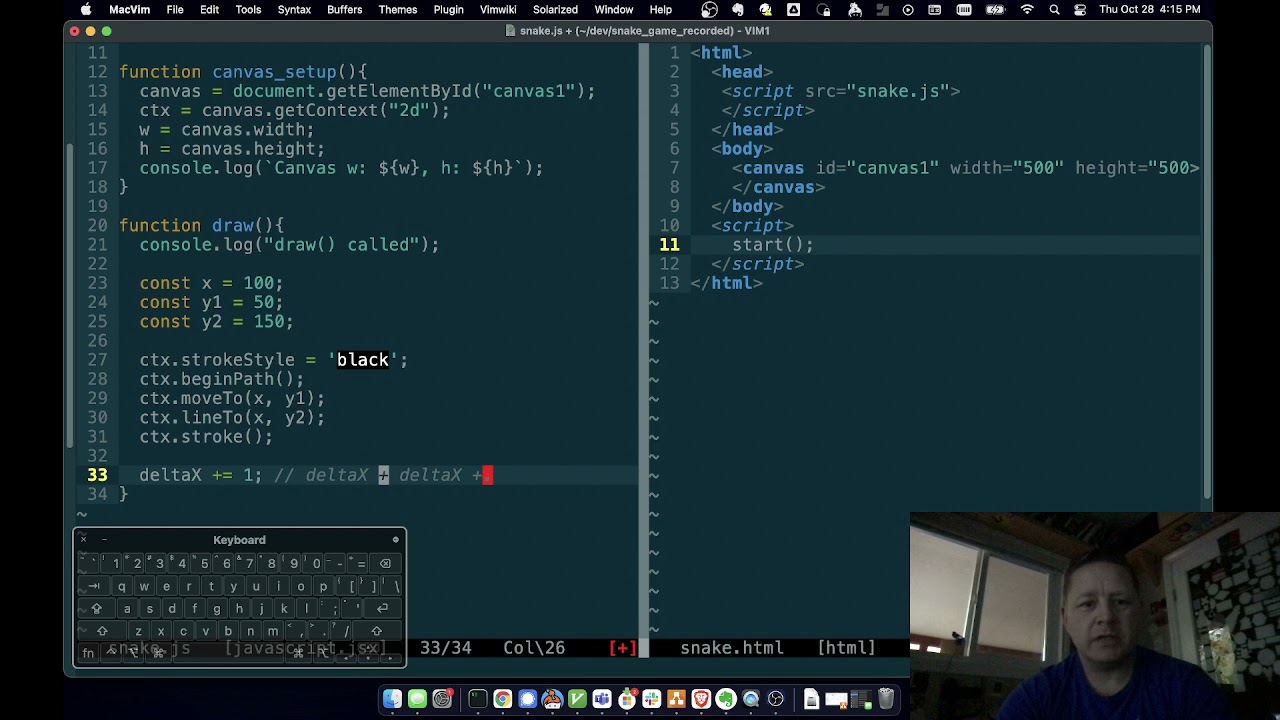The height and width of the screenshot is (720, 1280).
Task: Open Wi-Fi status in menu bar
Action: click(1027, 9)
